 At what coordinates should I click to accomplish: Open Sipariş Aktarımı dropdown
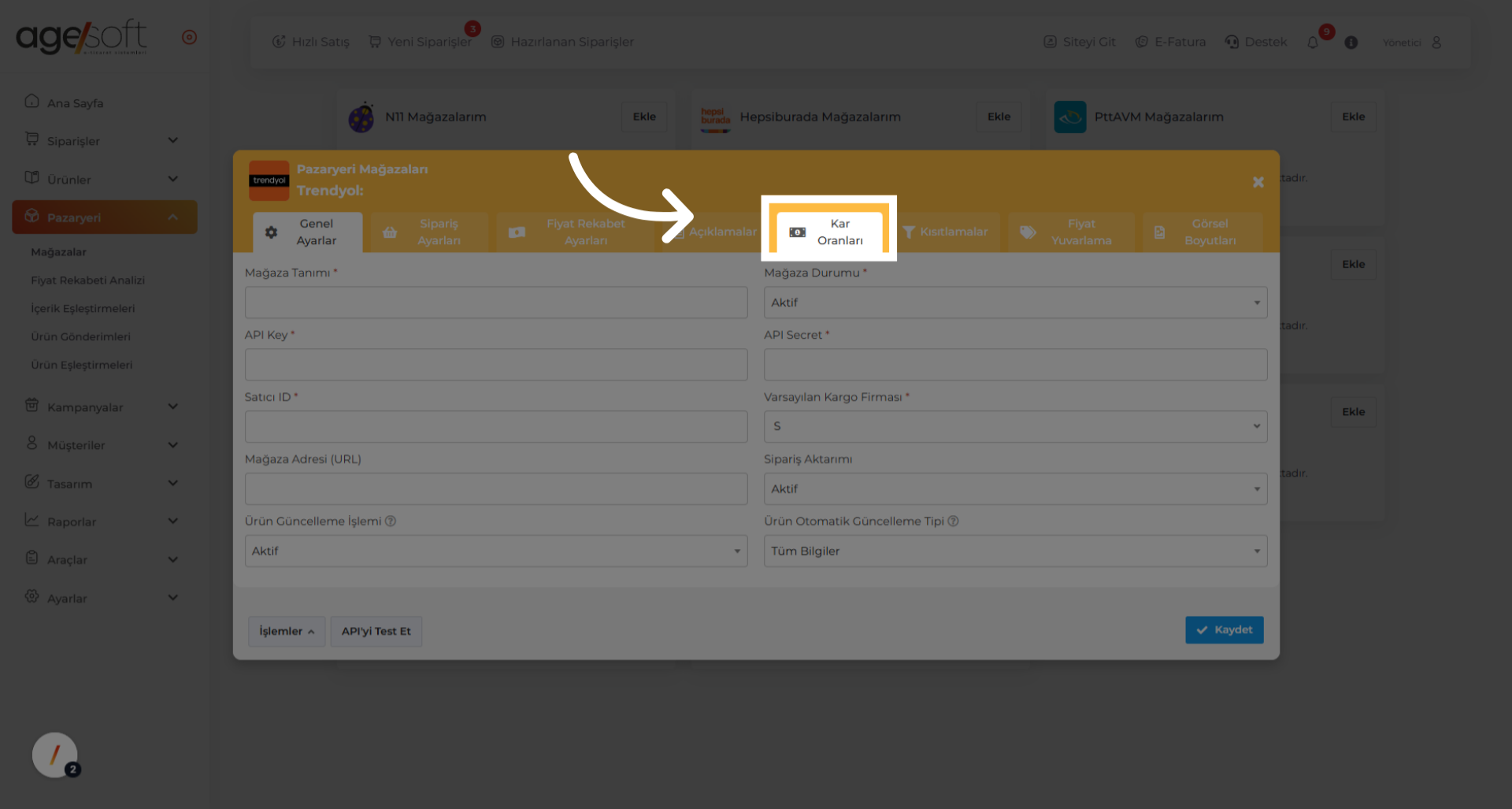click(x=1015, y=488)
